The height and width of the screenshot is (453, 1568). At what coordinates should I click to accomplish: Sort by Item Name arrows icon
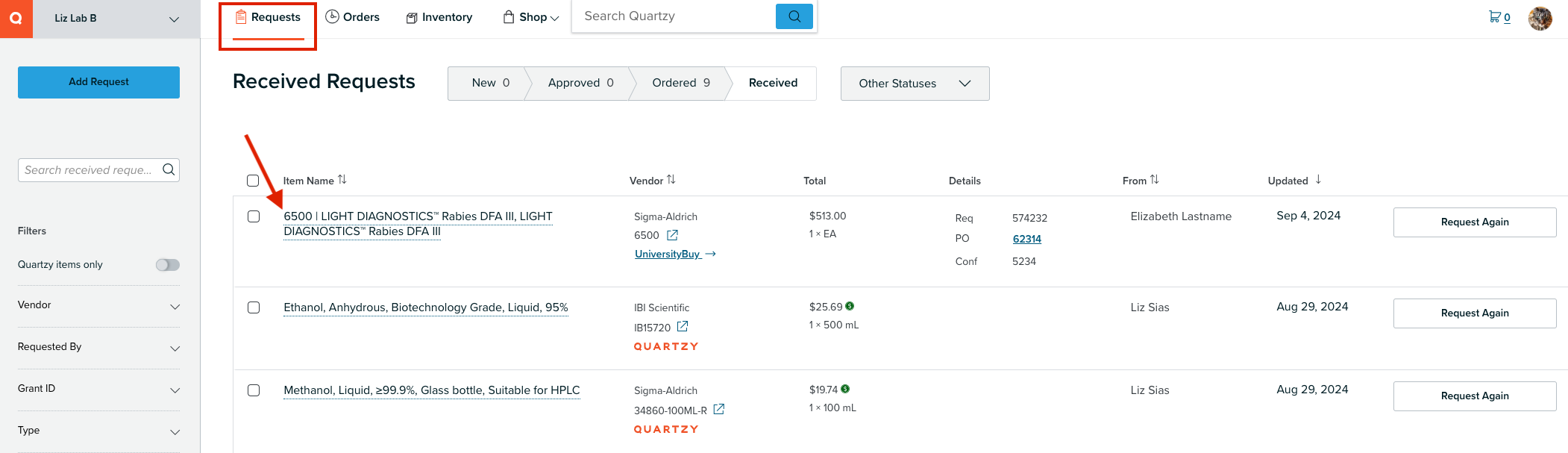point(342,180)
